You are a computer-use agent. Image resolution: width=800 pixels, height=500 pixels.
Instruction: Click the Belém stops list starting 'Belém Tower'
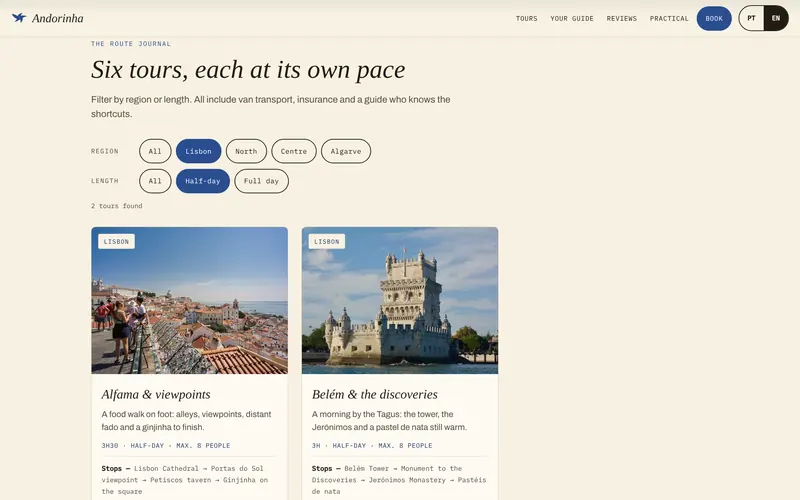pyautogui.click(x=399, y=480)
